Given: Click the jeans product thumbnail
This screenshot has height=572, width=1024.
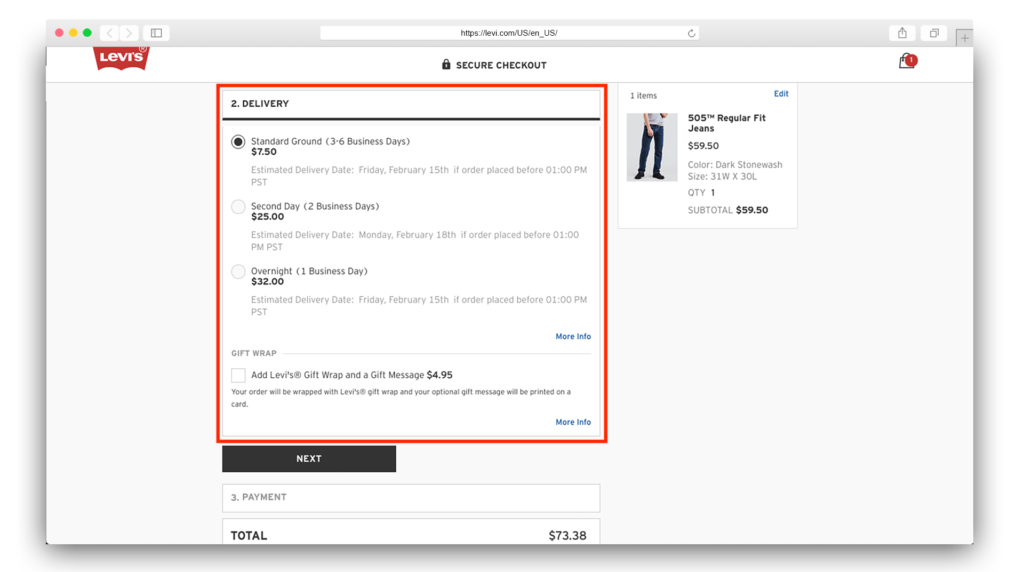Looking at the screenshot, I should point(652,147).
